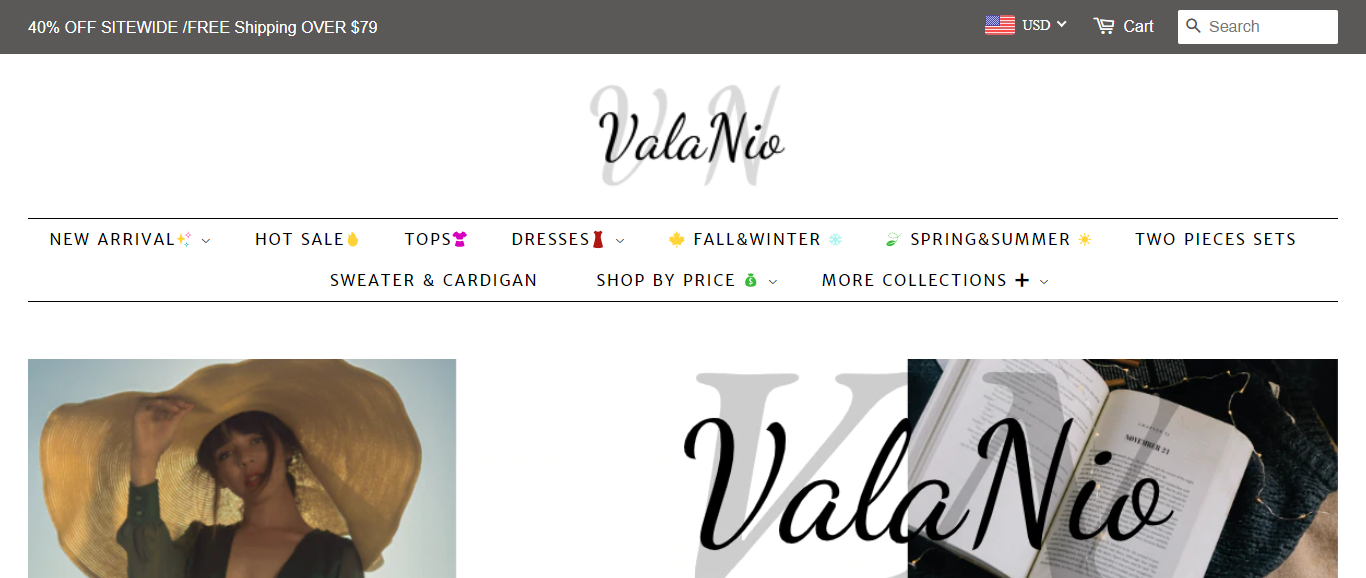
Task: Open the HOT SALE menu item
Action: coord(307,239)
